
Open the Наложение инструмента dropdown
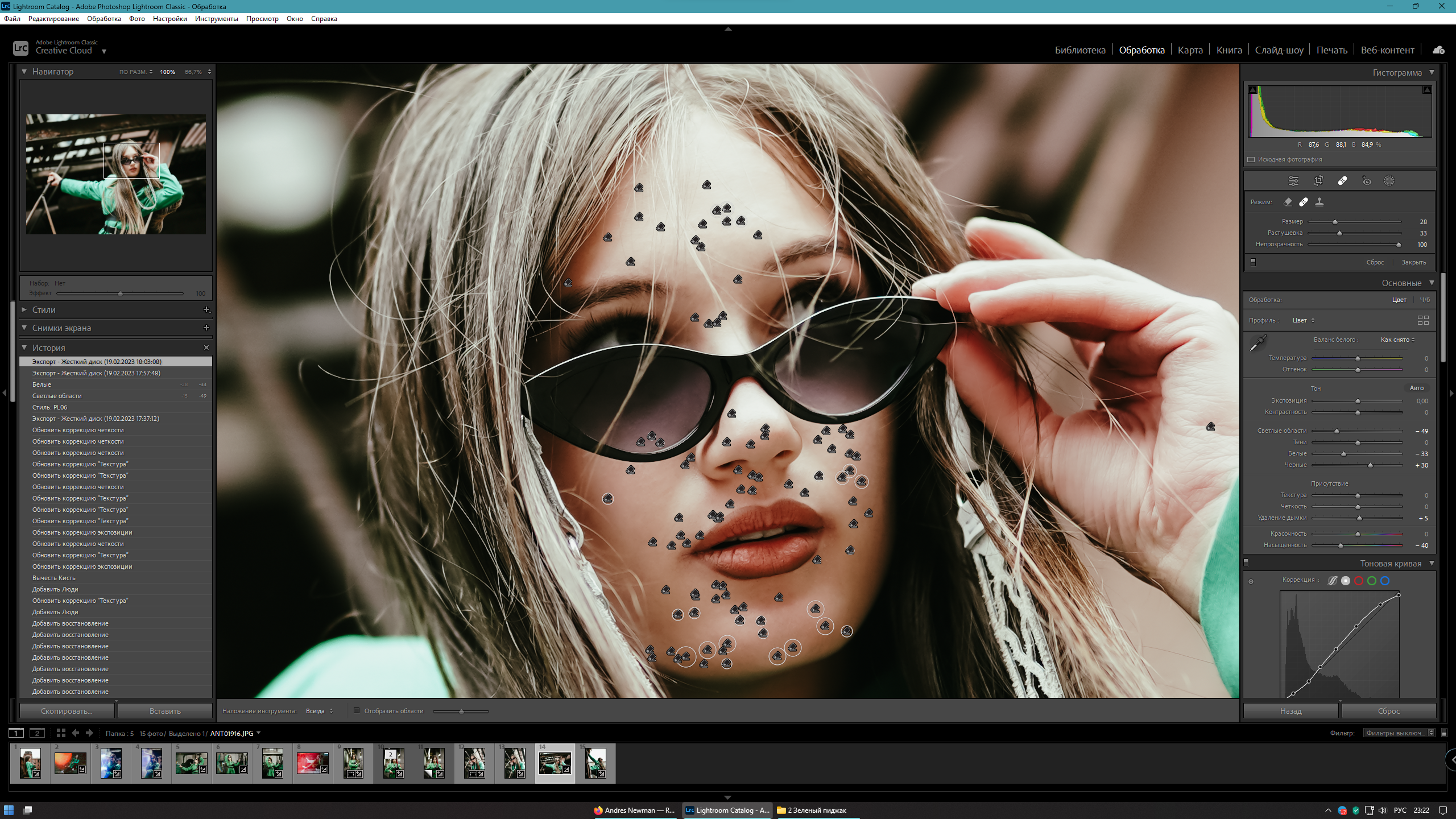tap(319, 711)
